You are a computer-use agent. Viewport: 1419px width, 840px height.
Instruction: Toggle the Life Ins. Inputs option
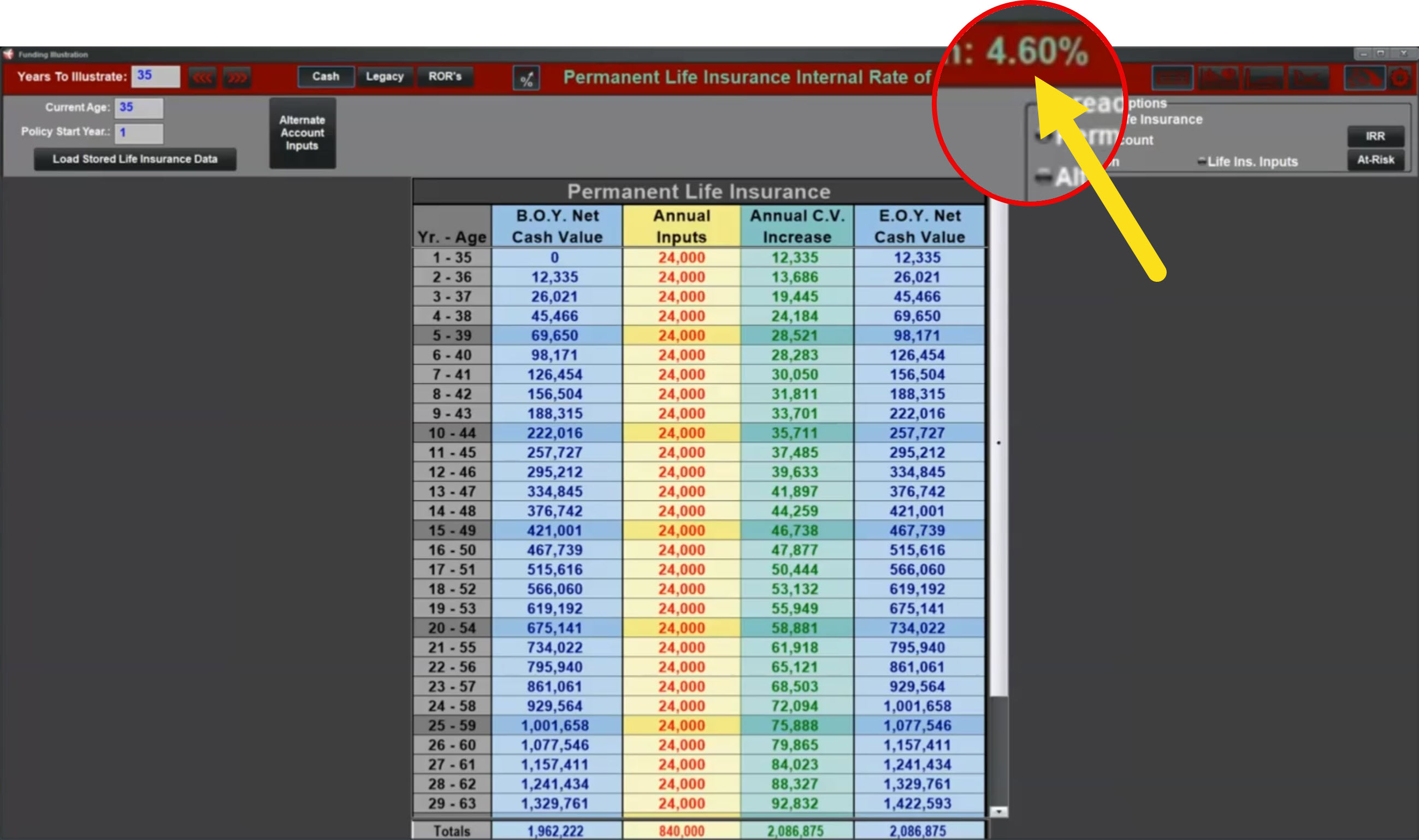(1247, 162)
